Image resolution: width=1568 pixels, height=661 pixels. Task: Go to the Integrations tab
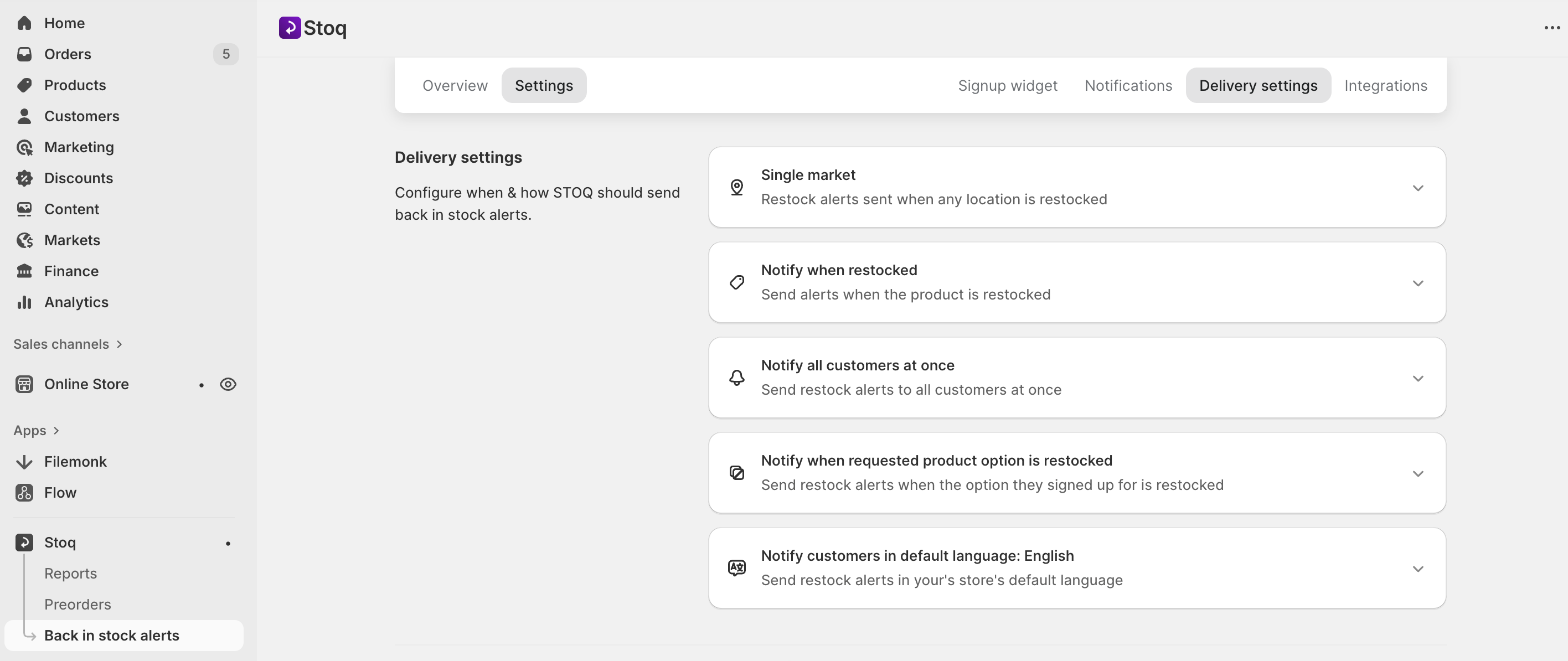tap(1385, 86)
